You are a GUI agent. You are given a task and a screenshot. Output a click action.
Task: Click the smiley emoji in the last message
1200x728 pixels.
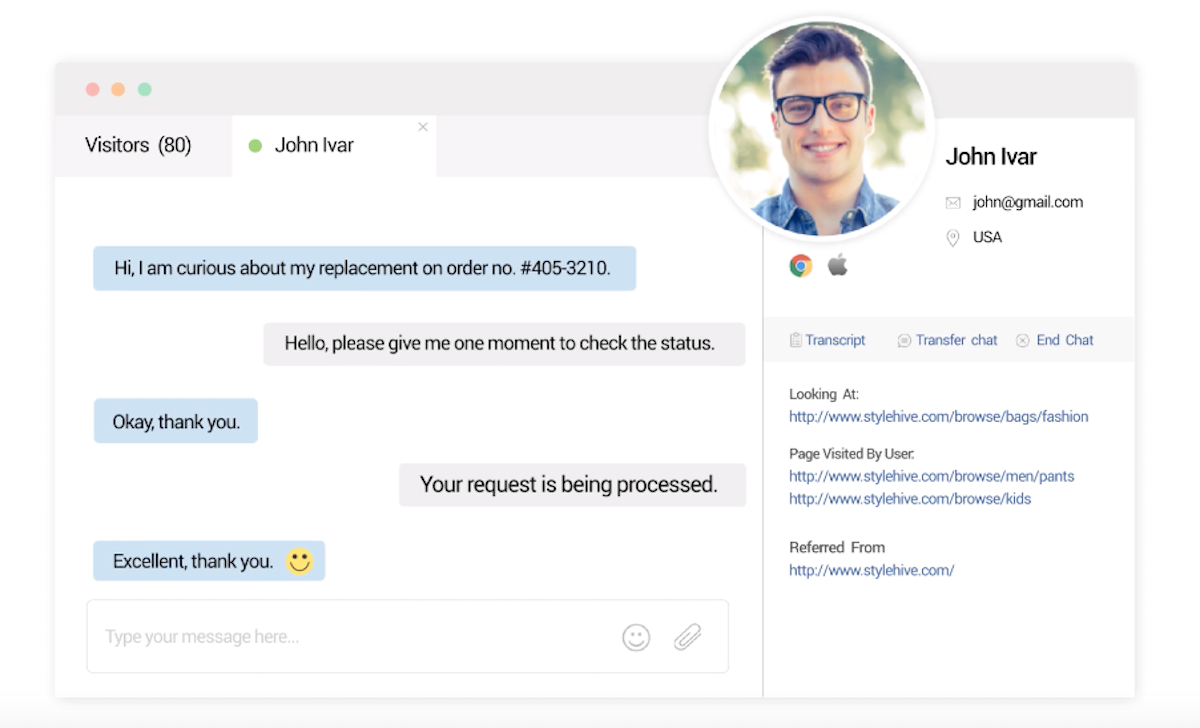pyautogui.click(x=299, y=561)
